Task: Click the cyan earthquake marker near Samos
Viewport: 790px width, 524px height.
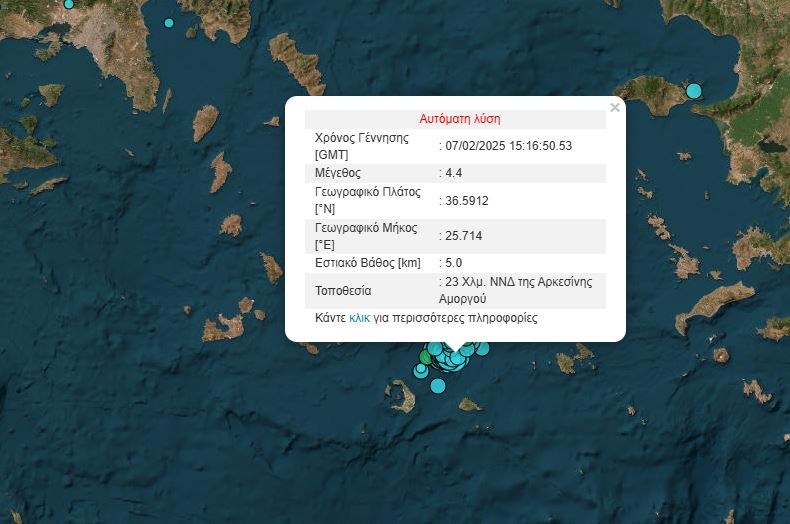Action: click(694, 91)
